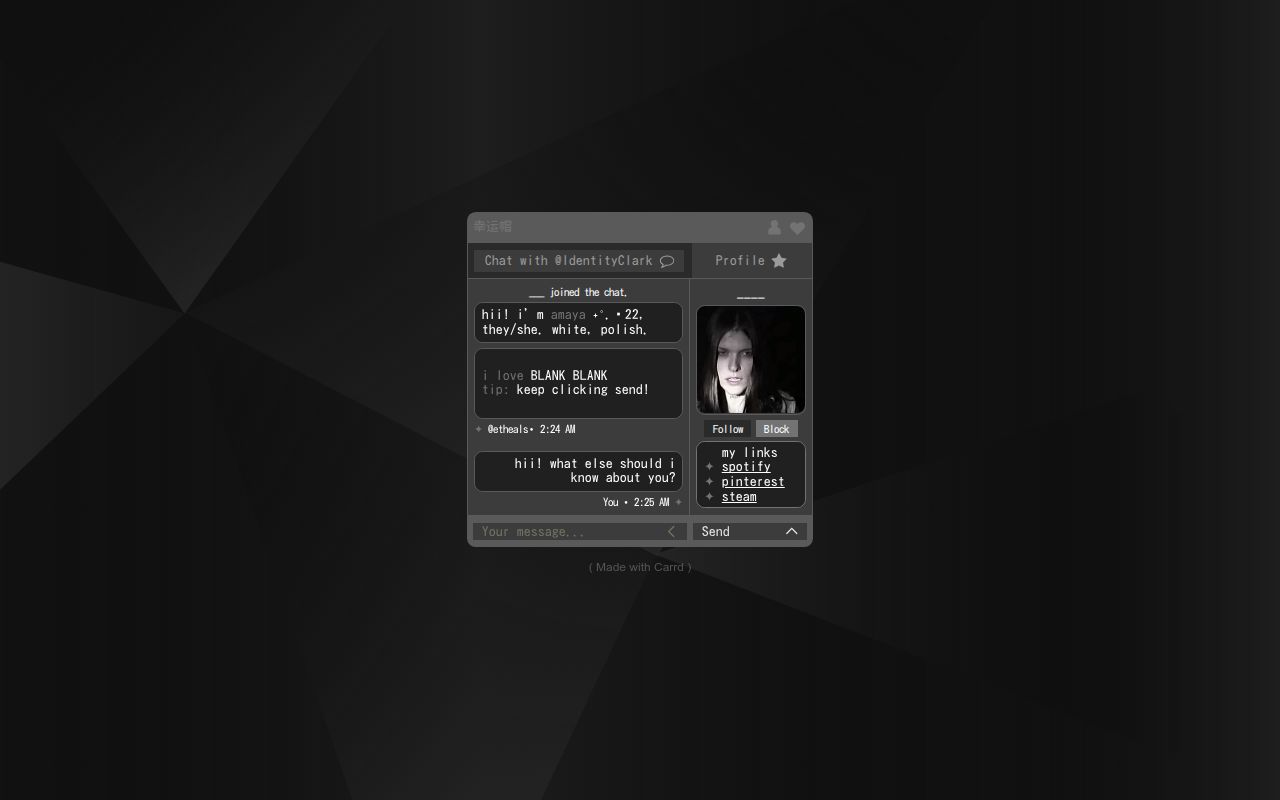Click the sparkle icon after You 2:25 AM
This screenshot has width=1280, height=800.
pos(678,502)
